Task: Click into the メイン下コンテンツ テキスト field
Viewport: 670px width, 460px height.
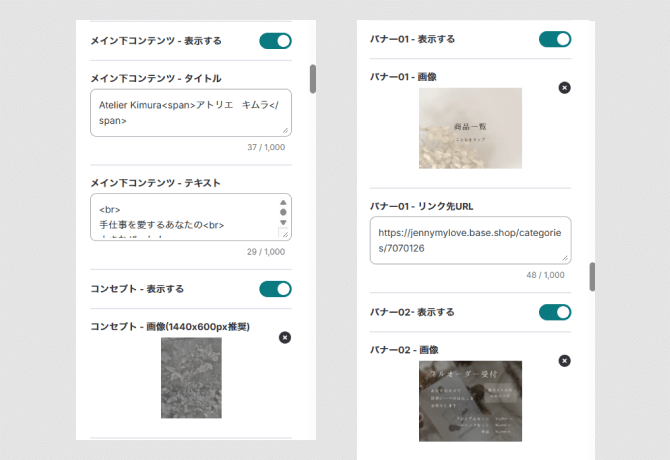Action: pos(180,217)
